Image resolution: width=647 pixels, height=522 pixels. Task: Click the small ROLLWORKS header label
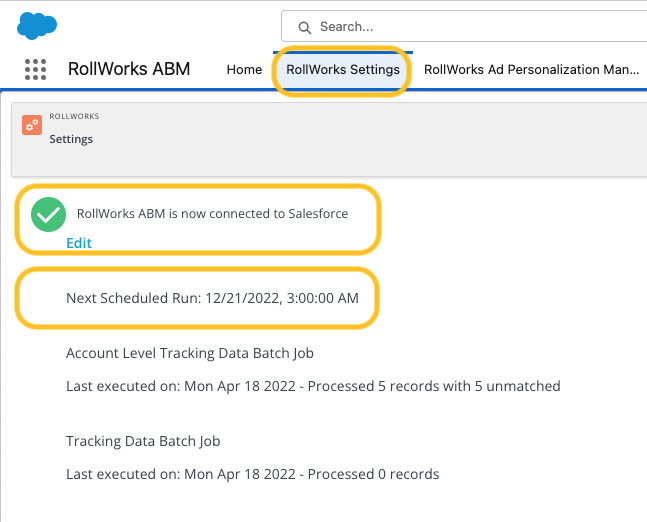click(x=74, y=117)
